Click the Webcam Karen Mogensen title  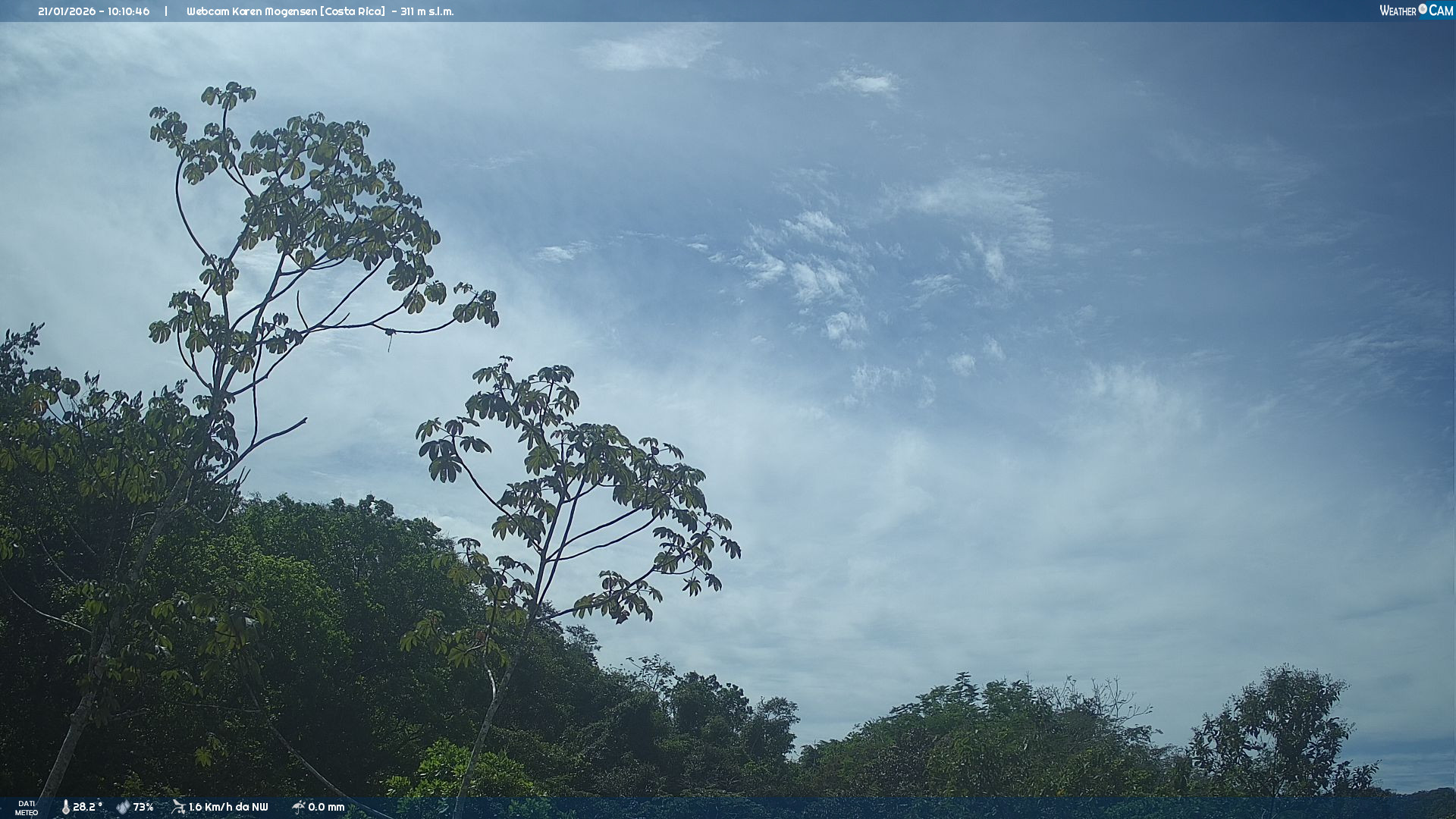tap(252, 11)
